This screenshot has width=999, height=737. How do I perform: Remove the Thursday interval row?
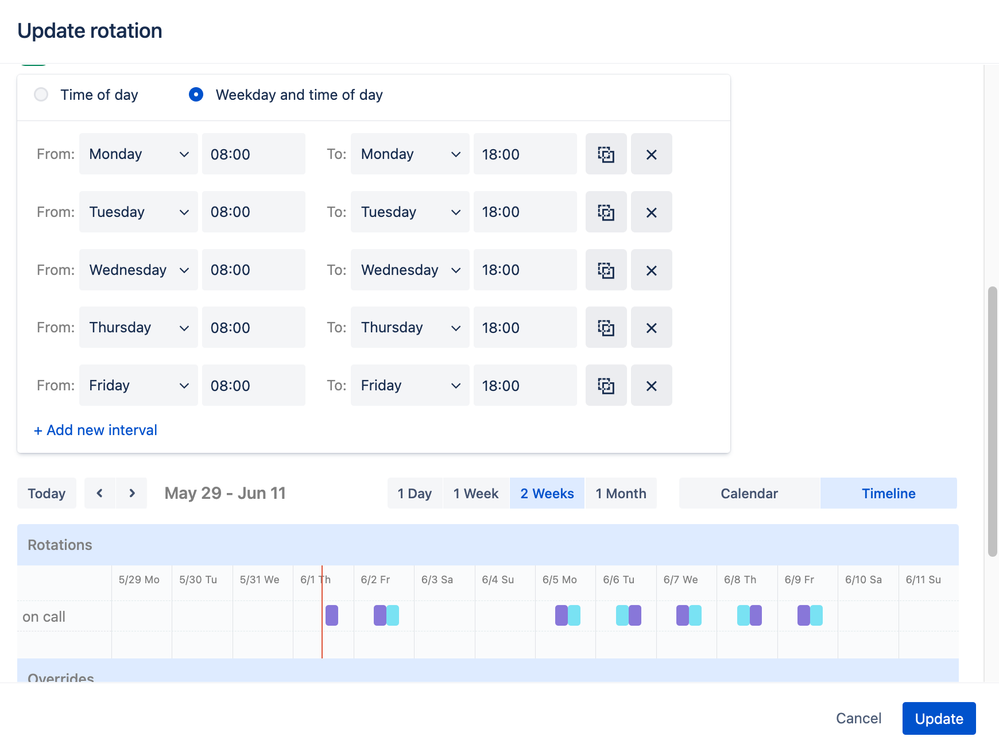pos(651,327)
